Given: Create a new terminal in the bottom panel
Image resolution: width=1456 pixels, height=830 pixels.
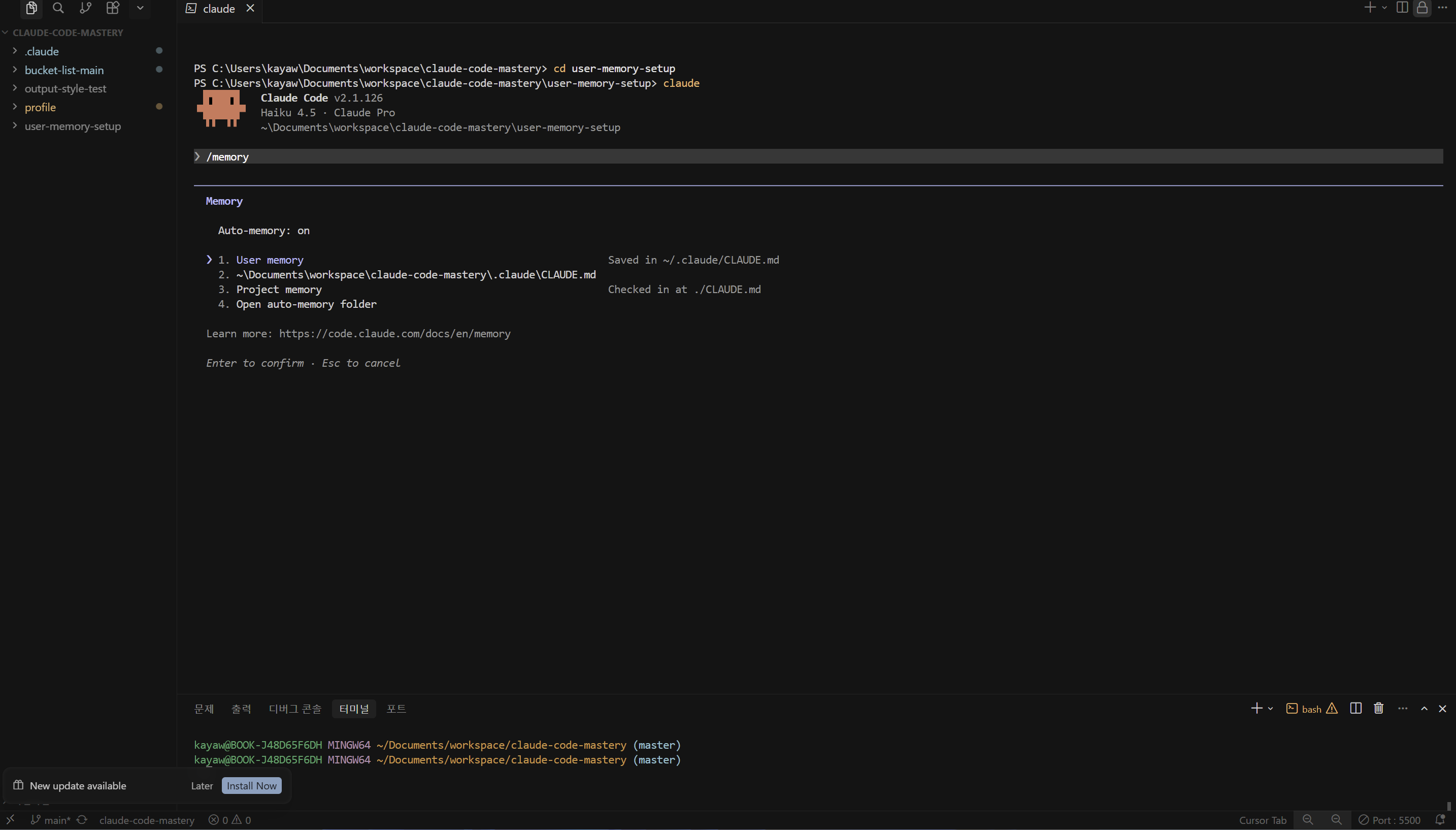Looking at the screenshot, I should tap(1256, 708).
